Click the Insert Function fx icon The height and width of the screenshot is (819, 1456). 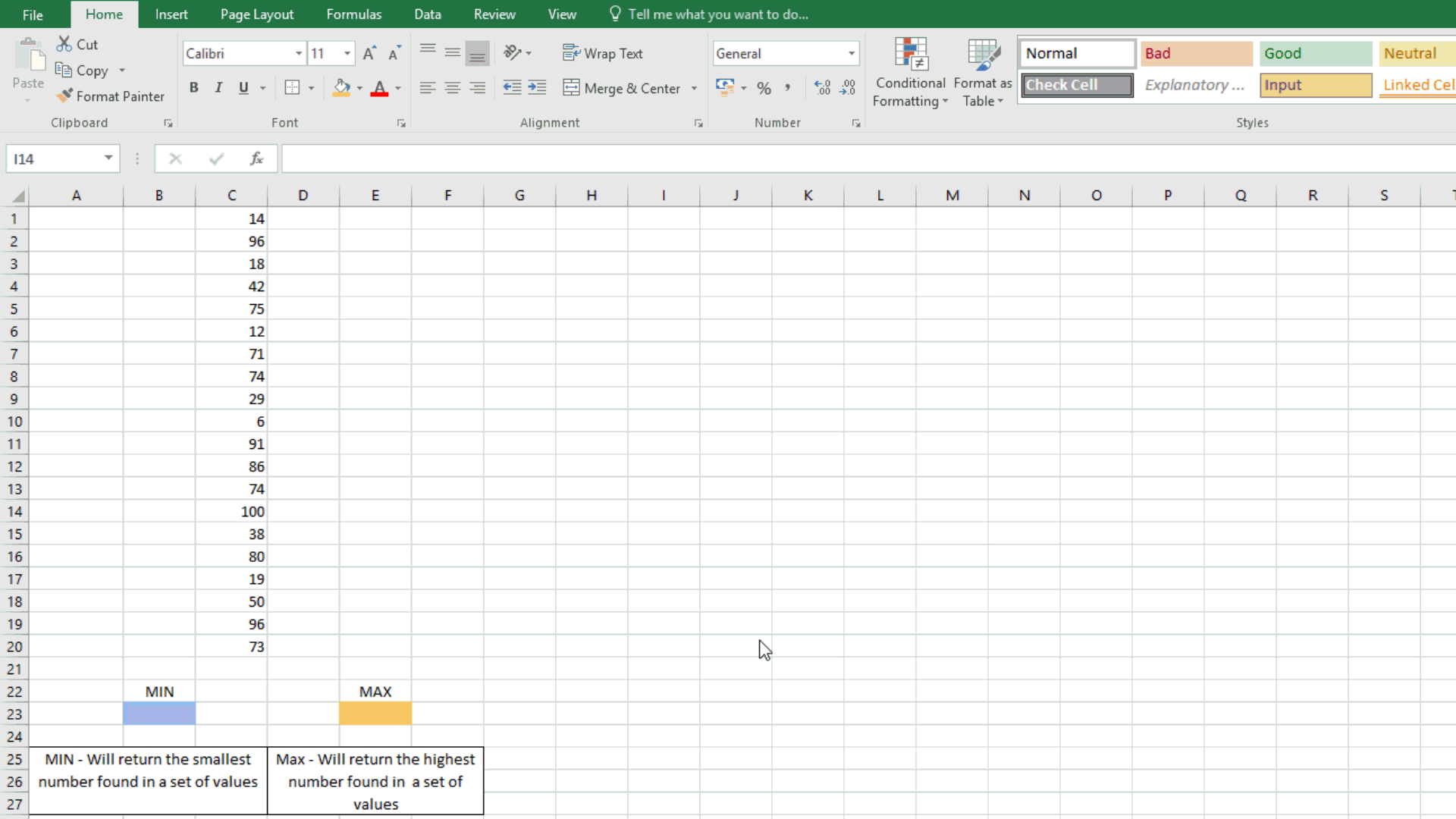pos(256,158)
